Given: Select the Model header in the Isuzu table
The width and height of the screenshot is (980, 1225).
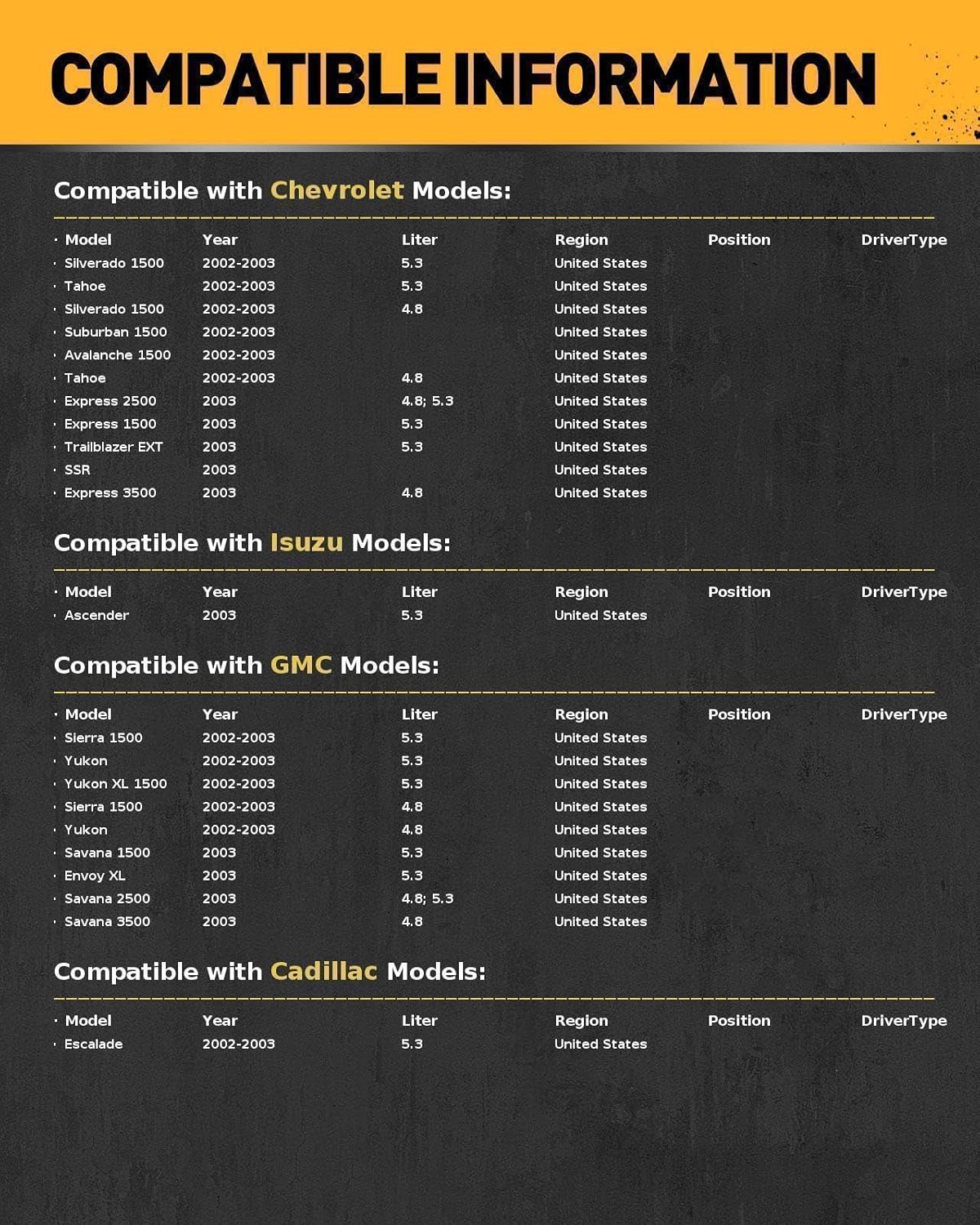Looking at the screenshot, I should click(88, 591).
